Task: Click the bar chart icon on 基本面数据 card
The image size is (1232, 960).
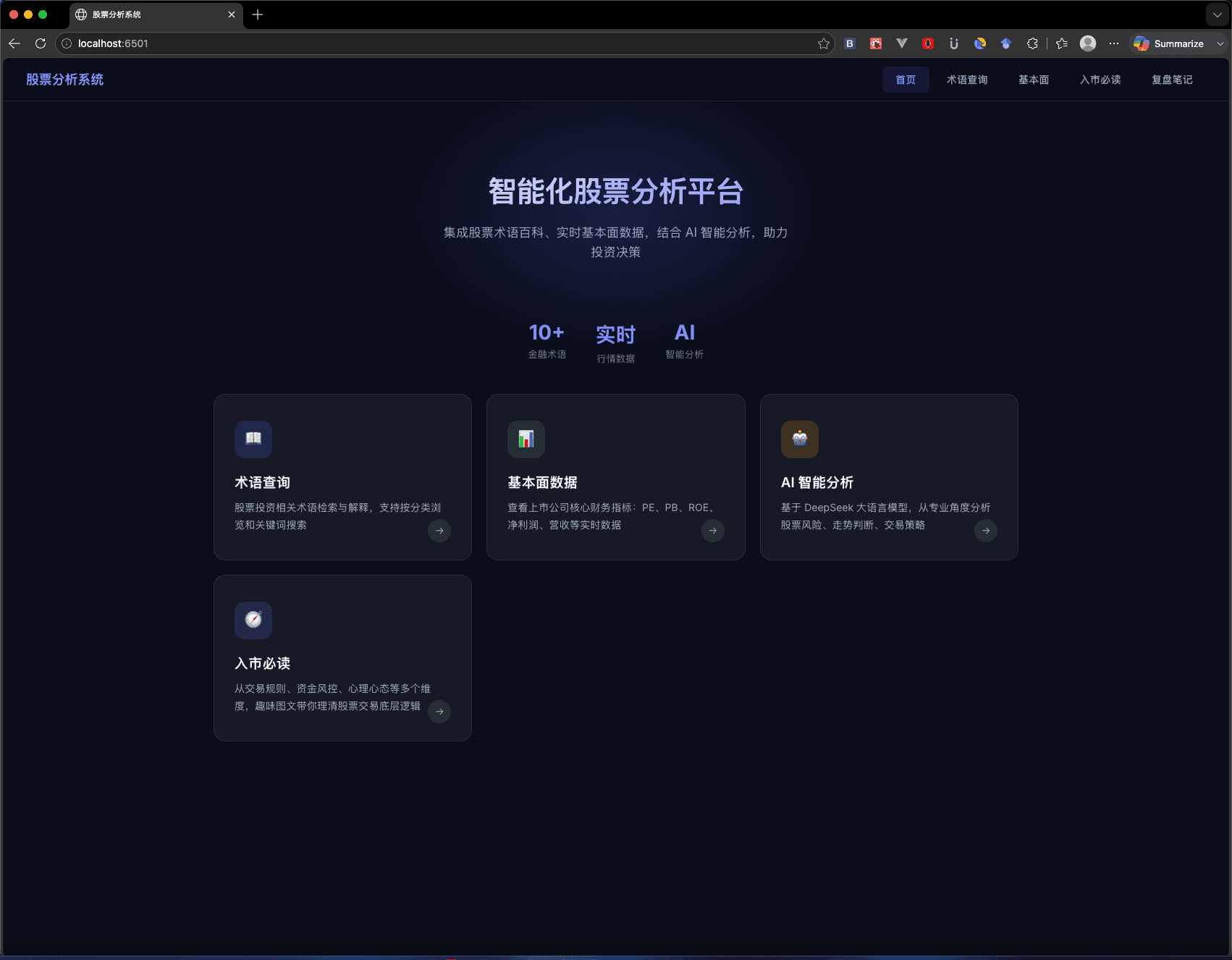Action: 526,439
